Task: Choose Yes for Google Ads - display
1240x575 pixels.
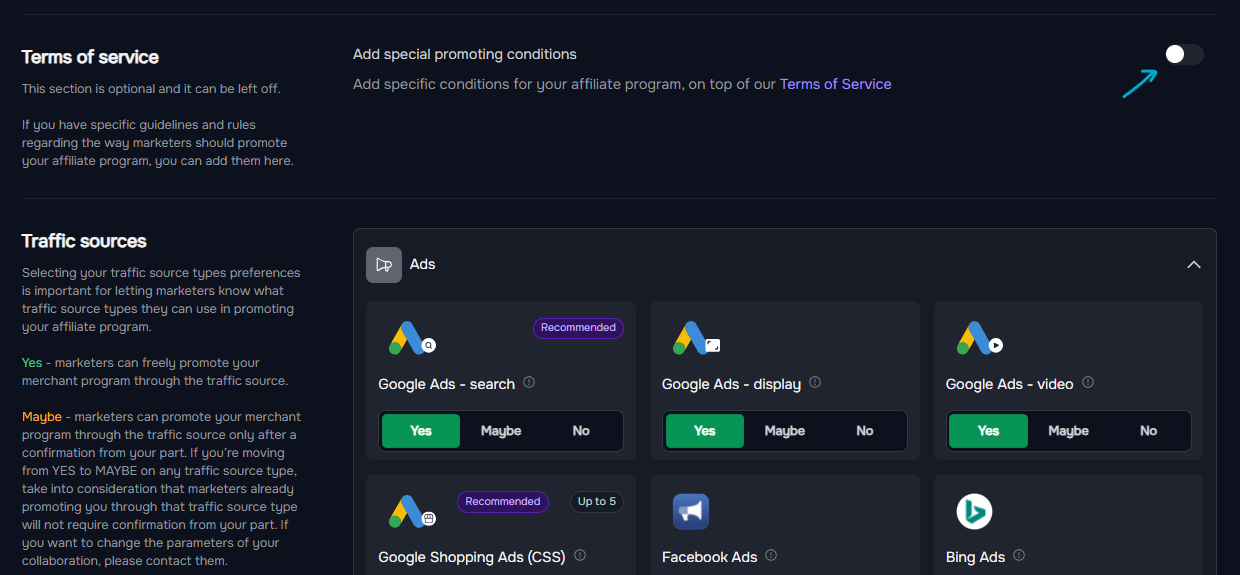Action: [x=705, y=431]
